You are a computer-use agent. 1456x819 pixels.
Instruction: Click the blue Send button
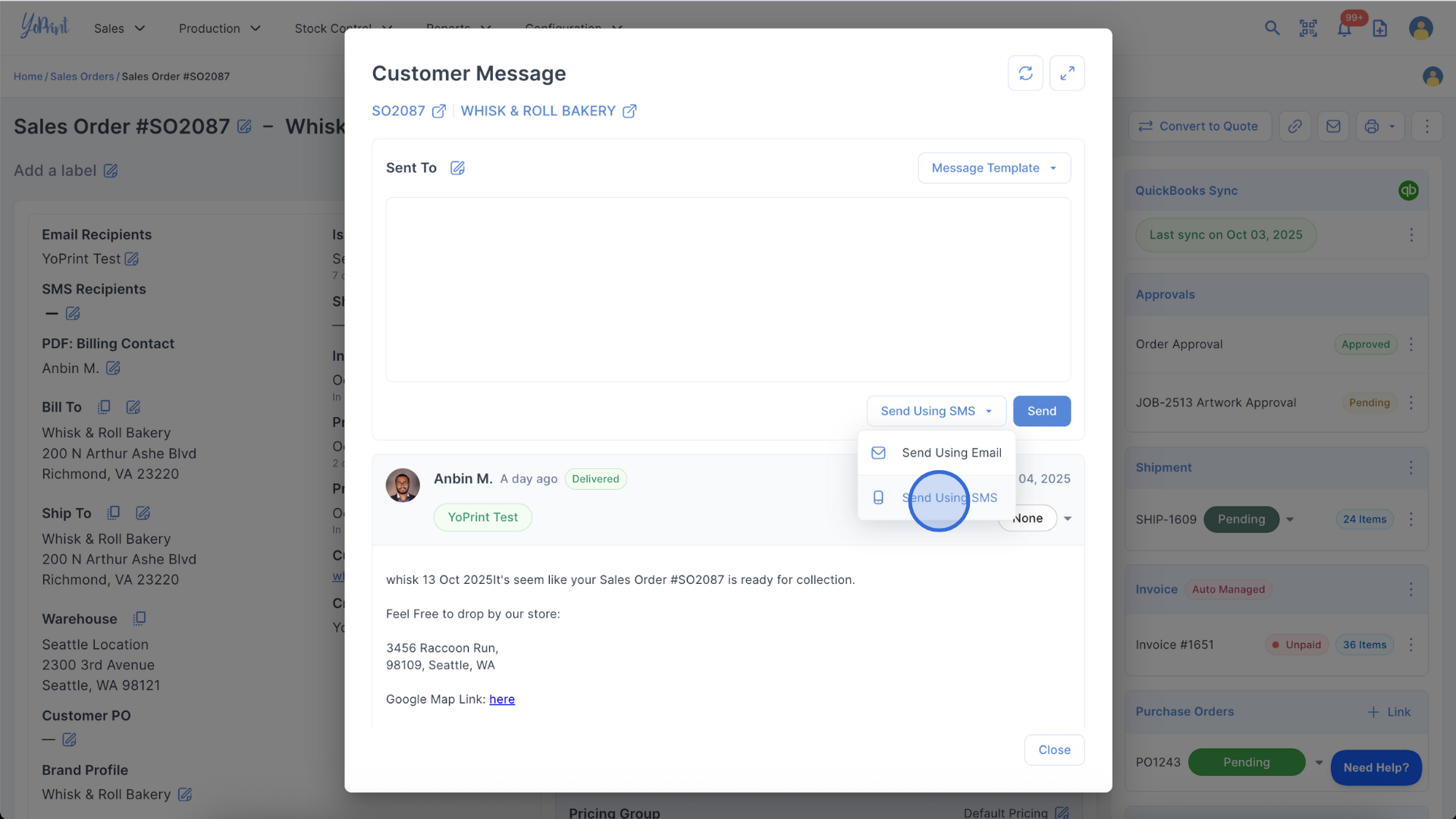pos(1041,411)
